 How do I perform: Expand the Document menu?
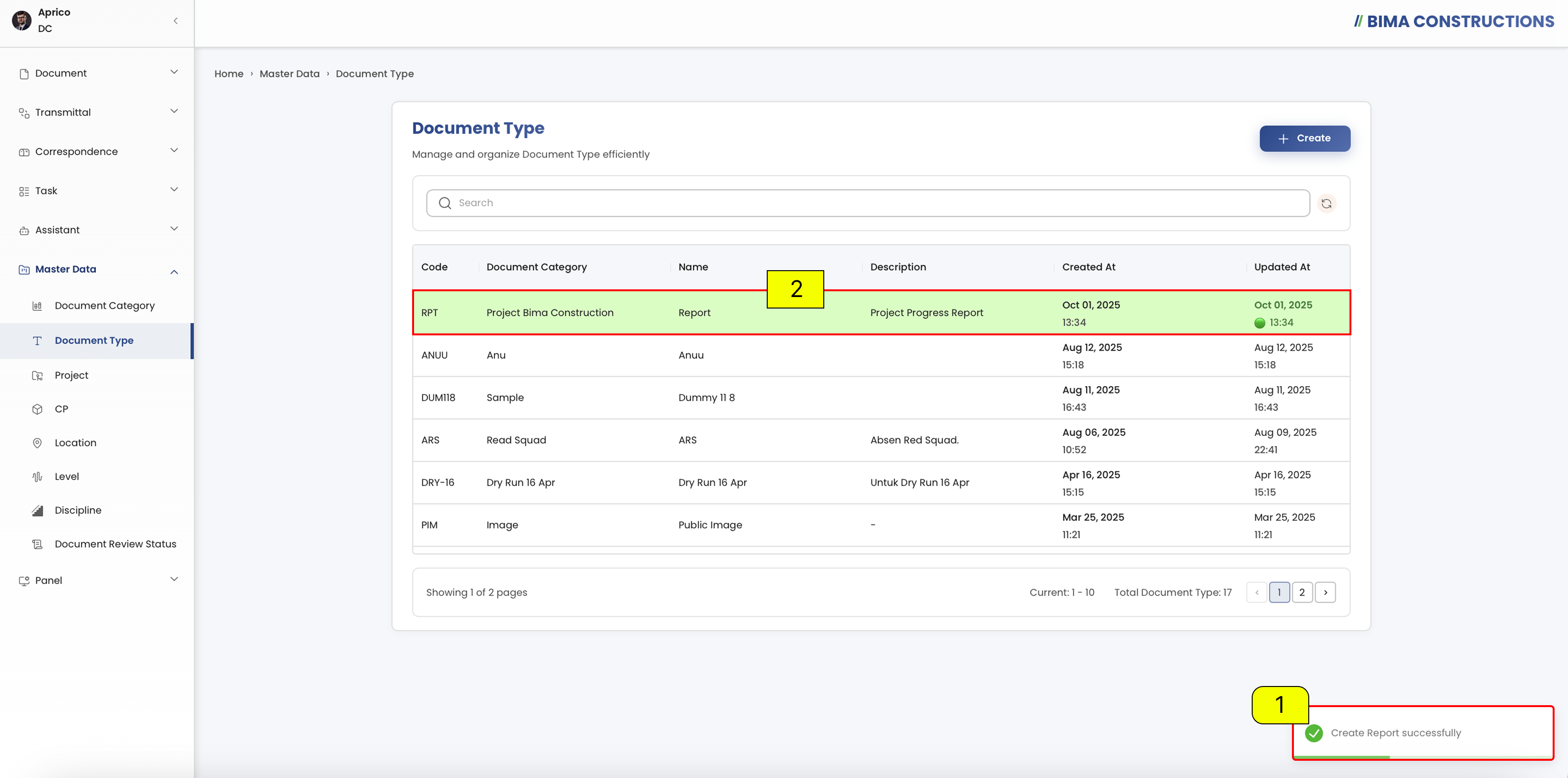point(174,72)
